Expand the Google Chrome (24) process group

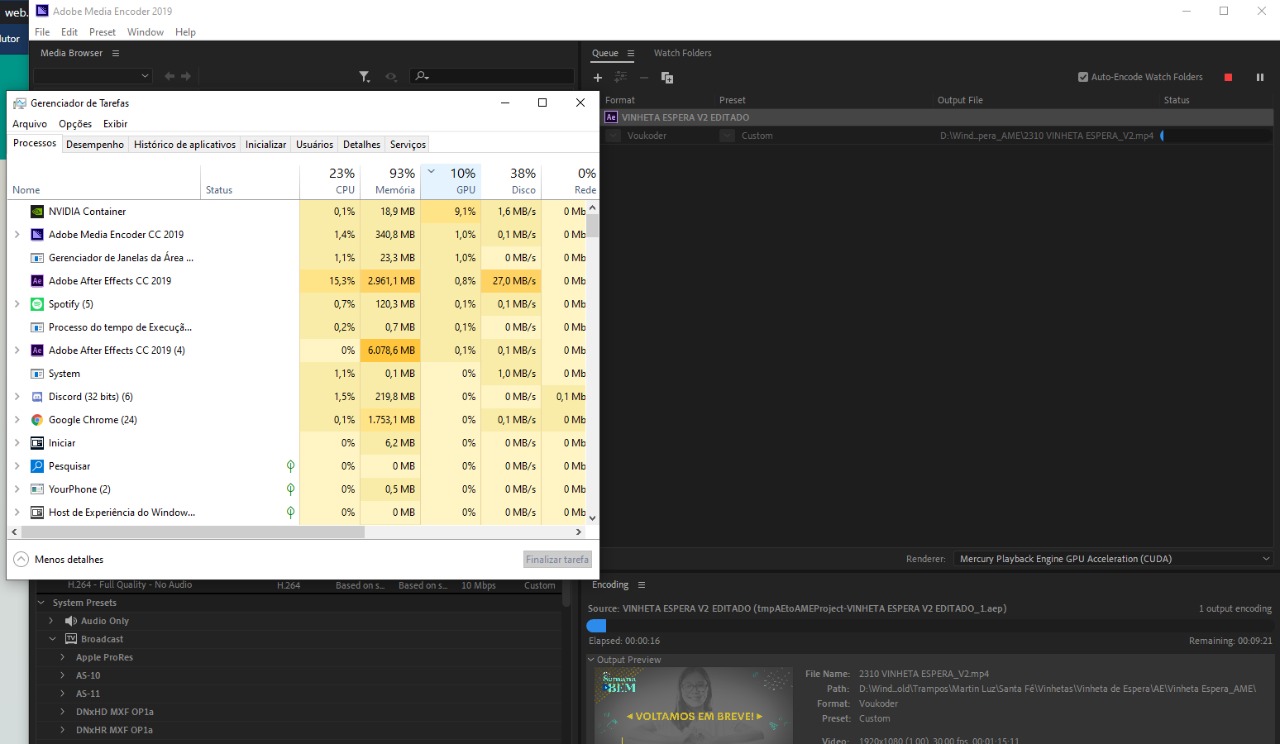tap(17, 420)
